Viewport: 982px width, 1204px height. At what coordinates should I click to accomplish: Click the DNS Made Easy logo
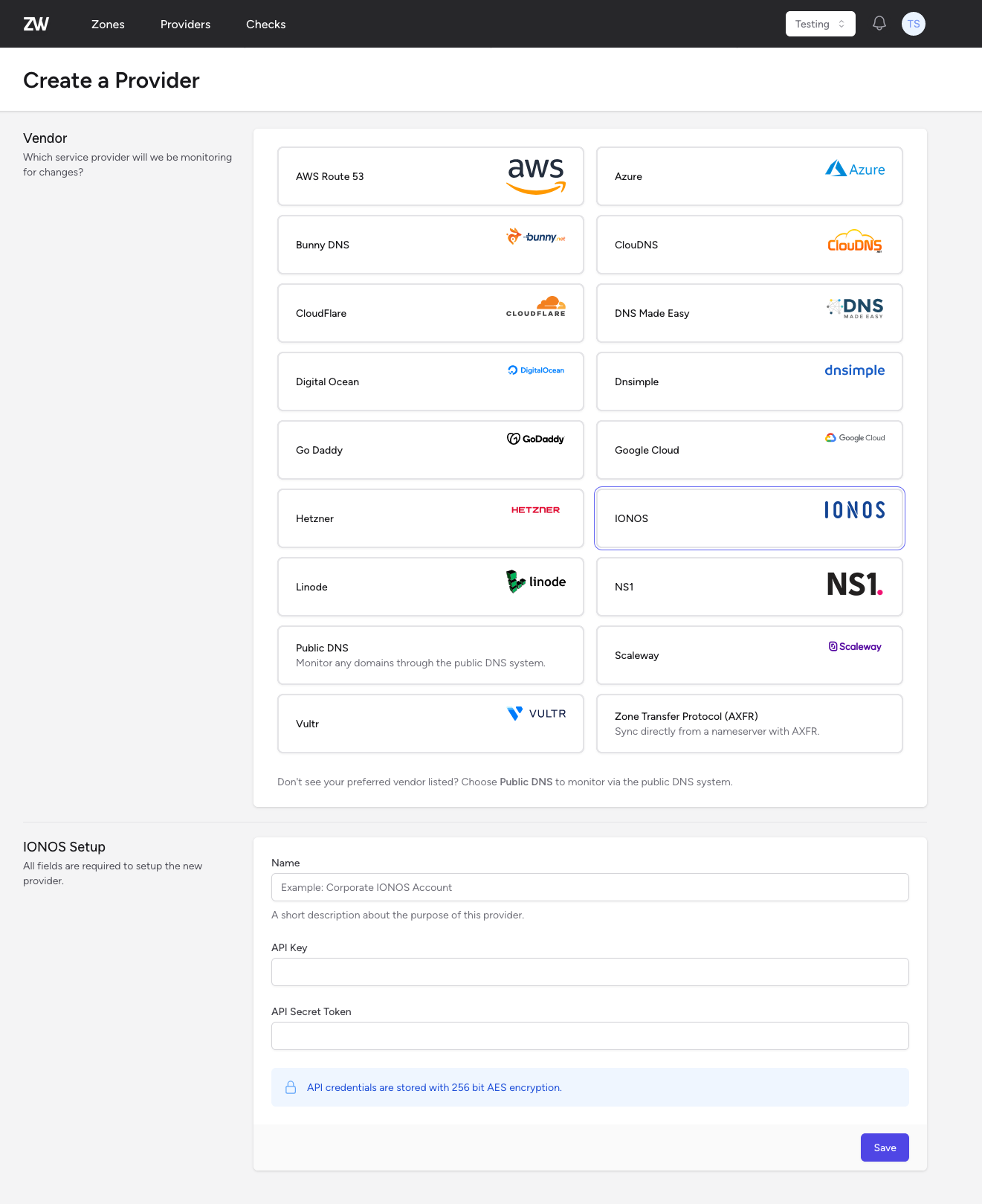coord(855,307)
